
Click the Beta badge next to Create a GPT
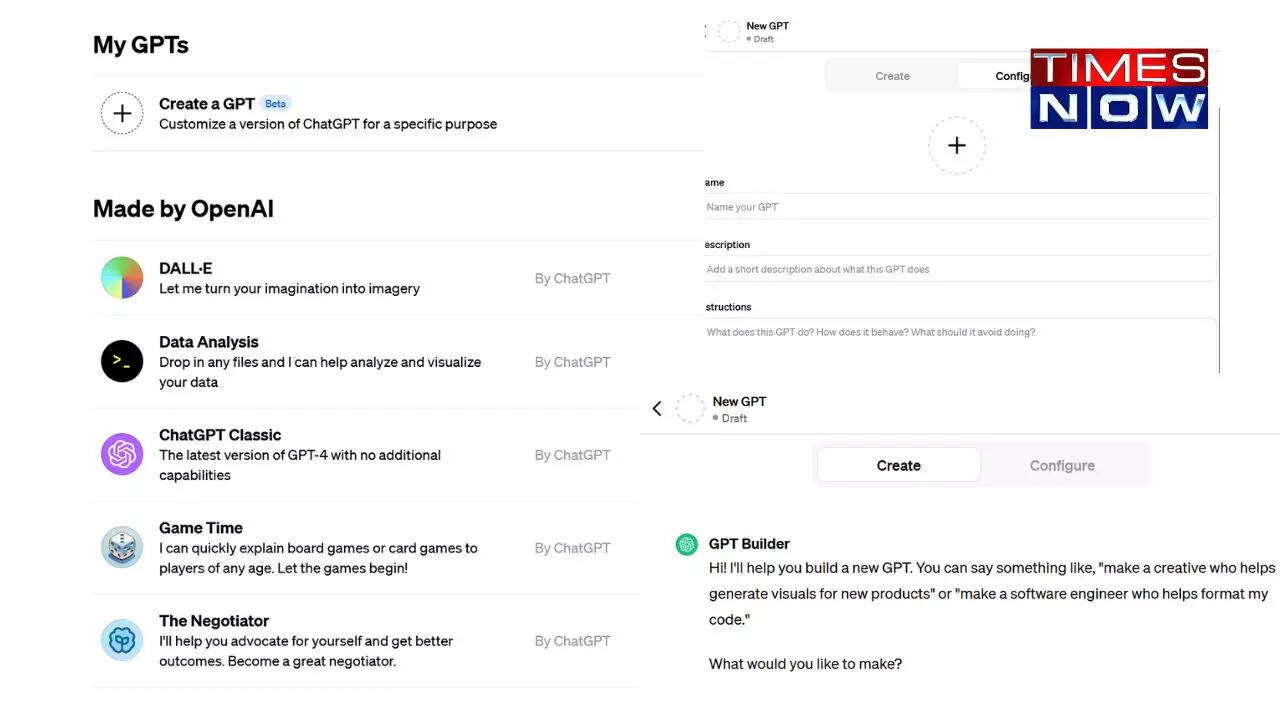click(x=275, y=104)
